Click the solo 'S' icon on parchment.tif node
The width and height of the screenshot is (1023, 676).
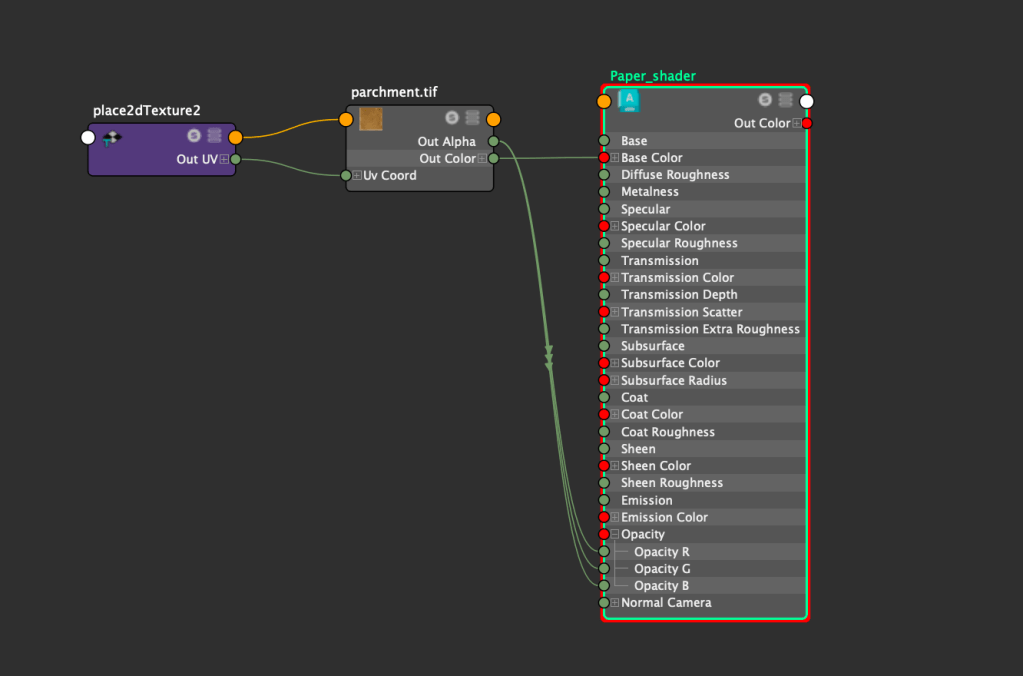click(x=452, y=119)
